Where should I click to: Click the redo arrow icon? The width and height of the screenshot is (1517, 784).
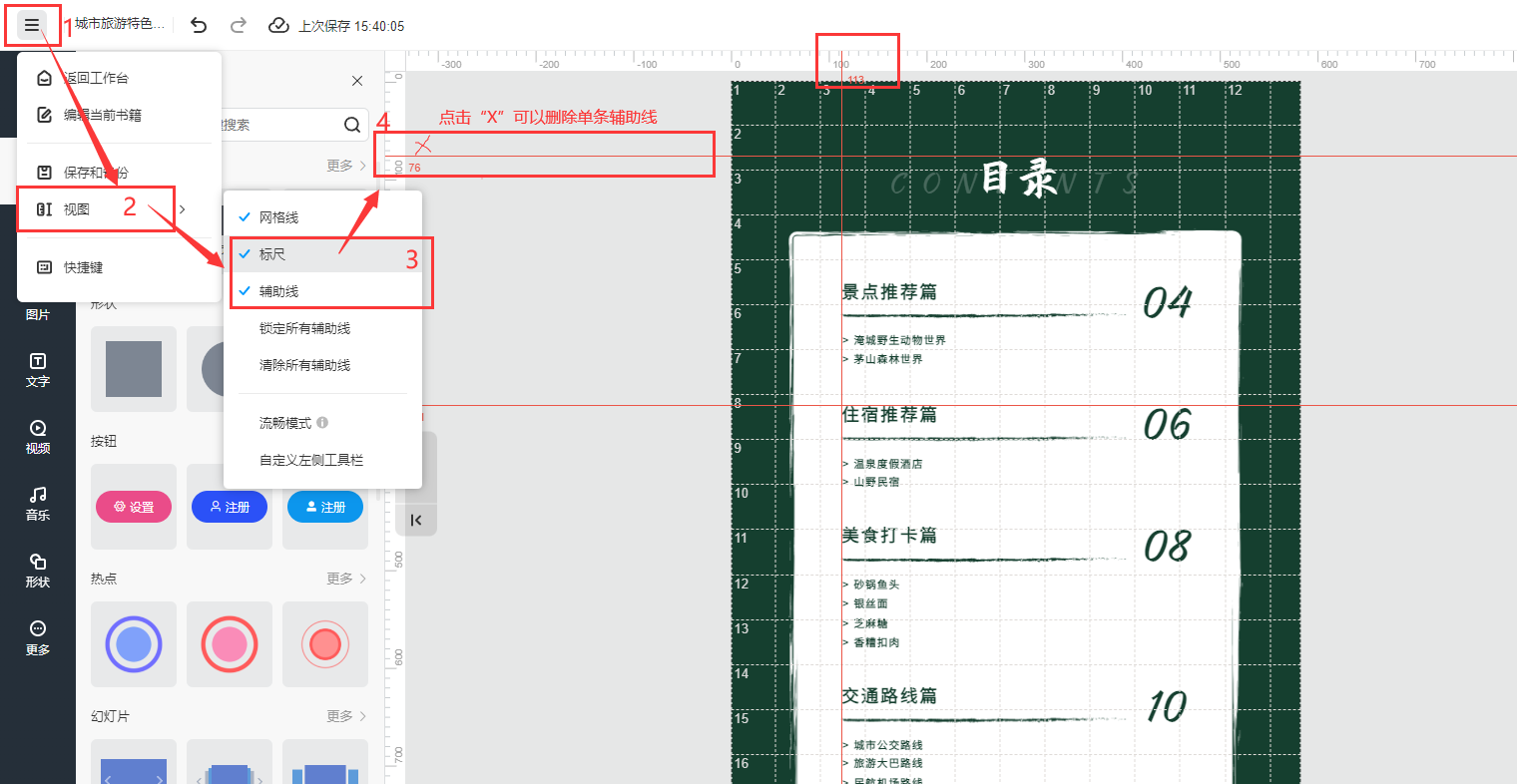(239, 25)
